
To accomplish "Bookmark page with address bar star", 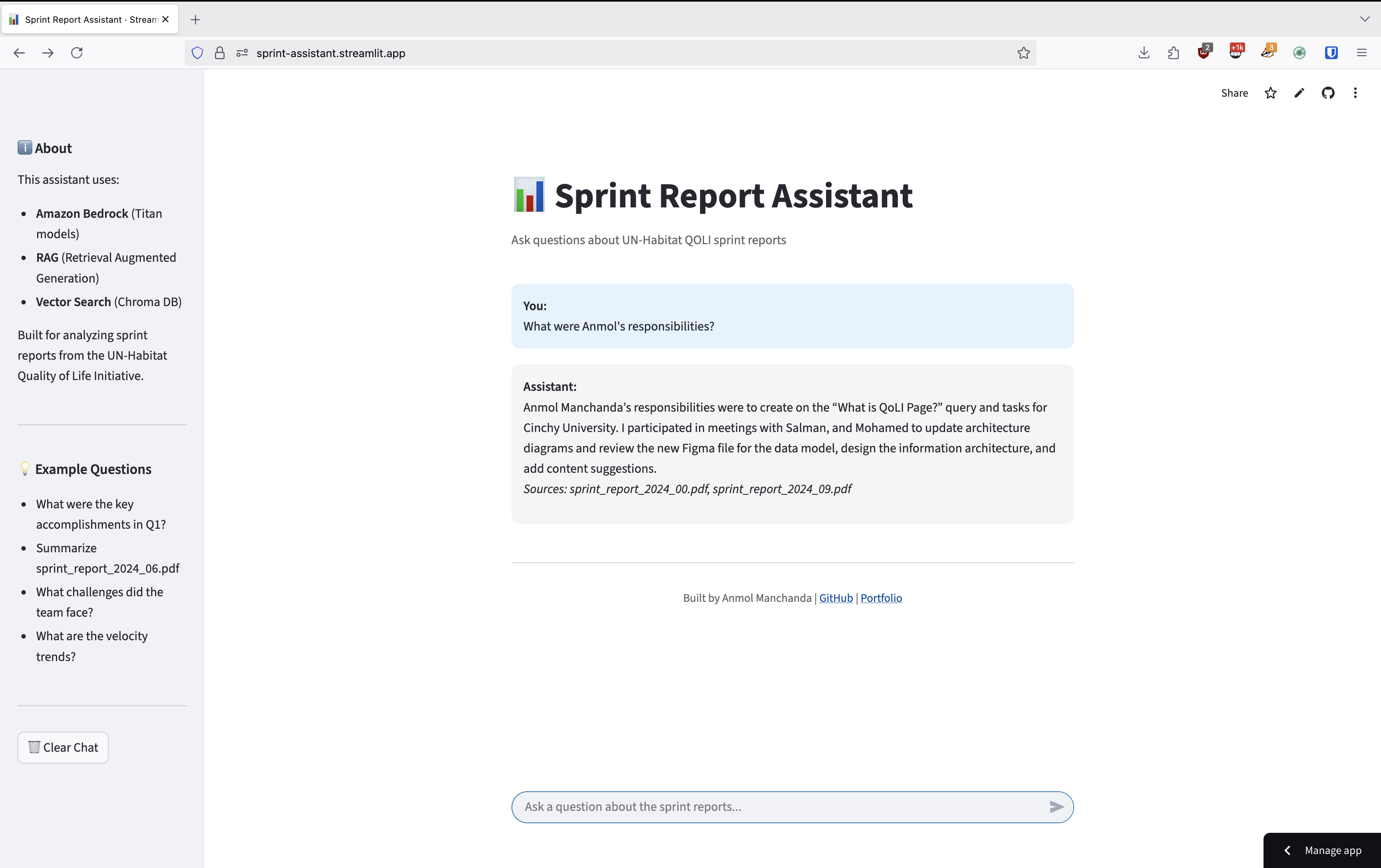I will pos(1023,53).
